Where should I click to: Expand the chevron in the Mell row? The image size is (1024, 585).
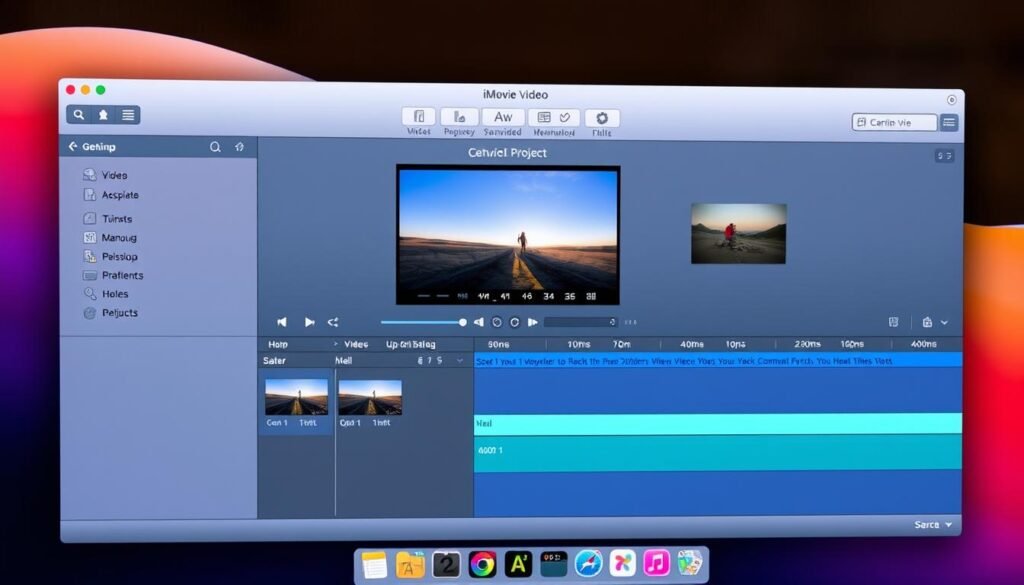[460, 360]
